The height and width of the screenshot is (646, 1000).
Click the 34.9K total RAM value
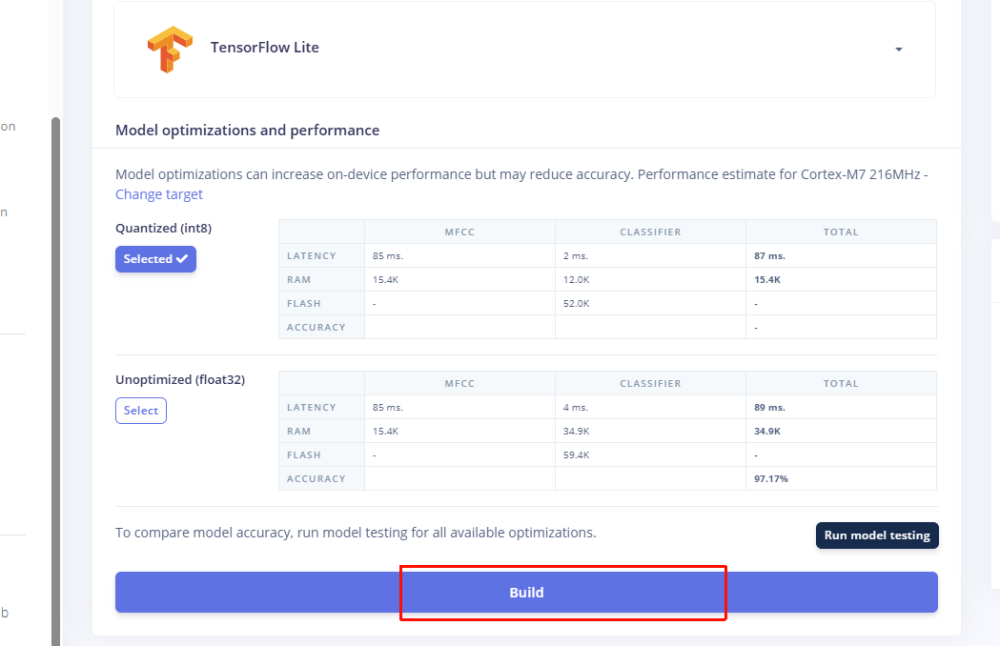pos(767,431)
